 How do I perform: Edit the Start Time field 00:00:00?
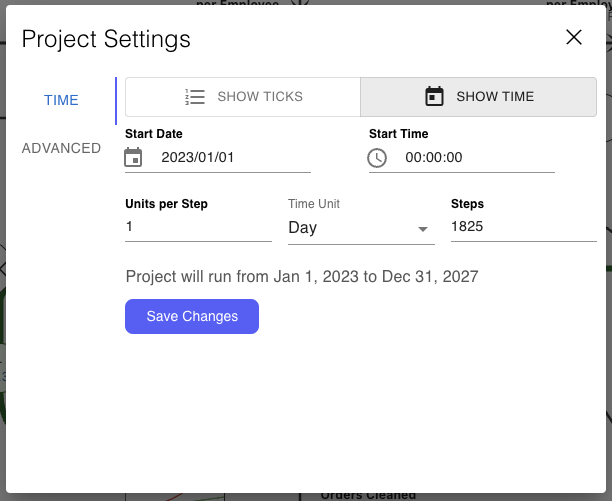pyautogui.click(x=475, y=157)
